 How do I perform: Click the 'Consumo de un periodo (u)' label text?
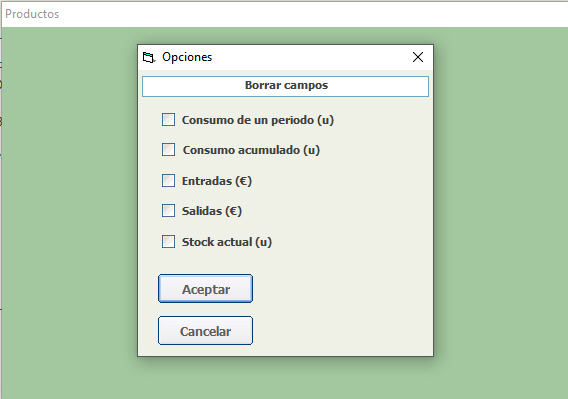[x=258, y=120]
